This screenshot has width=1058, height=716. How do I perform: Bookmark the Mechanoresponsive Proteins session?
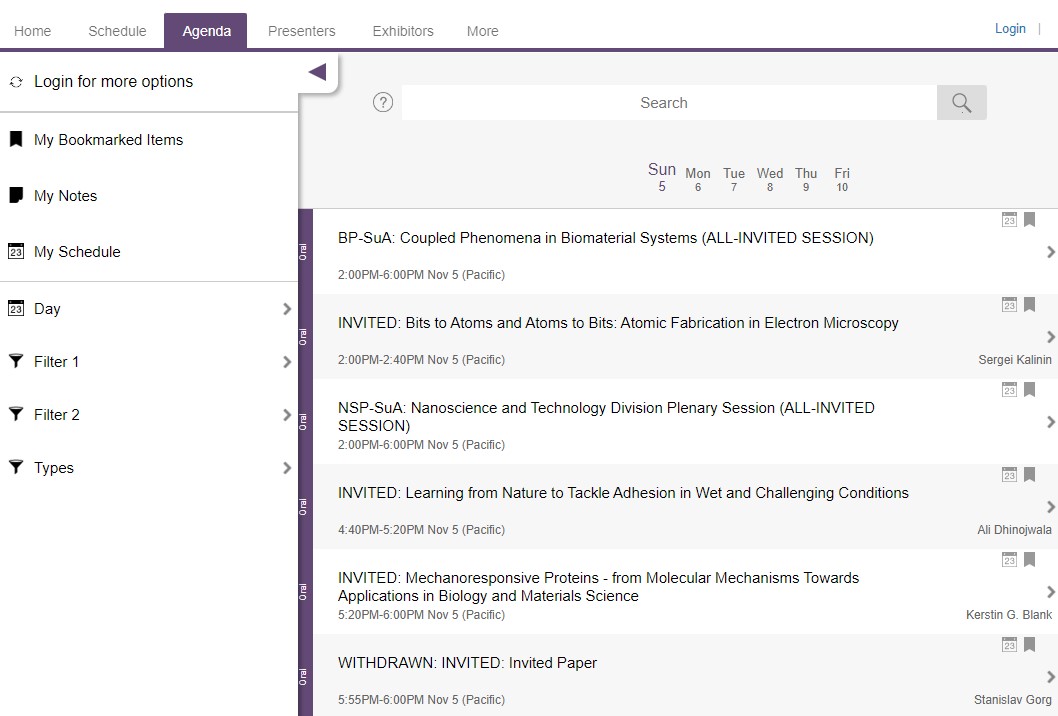point(1030,560)
